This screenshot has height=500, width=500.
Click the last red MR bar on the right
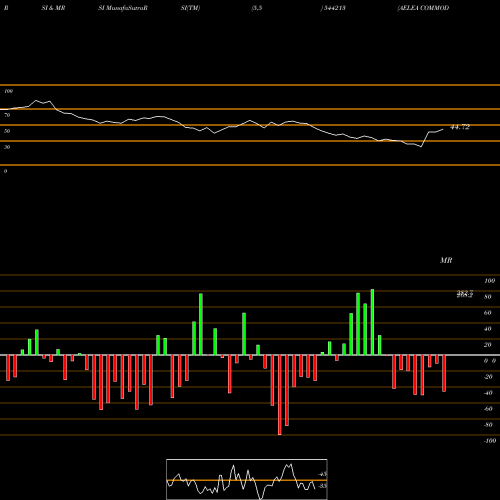tap(444, 373)
